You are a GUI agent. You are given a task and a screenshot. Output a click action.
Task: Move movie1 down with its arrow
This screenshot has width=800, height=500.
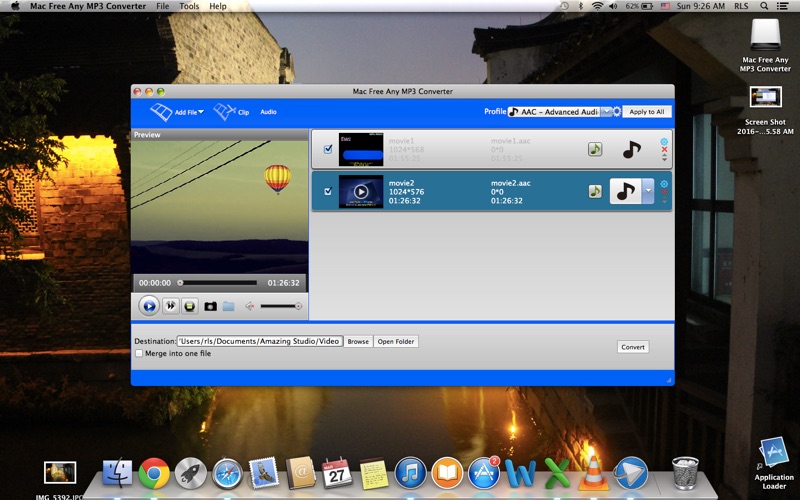pos(664,160)
